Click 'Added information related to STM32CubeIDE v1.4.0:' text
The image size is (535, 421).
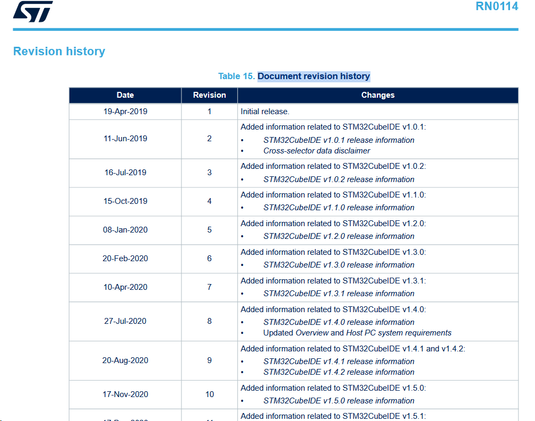(333, 309)
